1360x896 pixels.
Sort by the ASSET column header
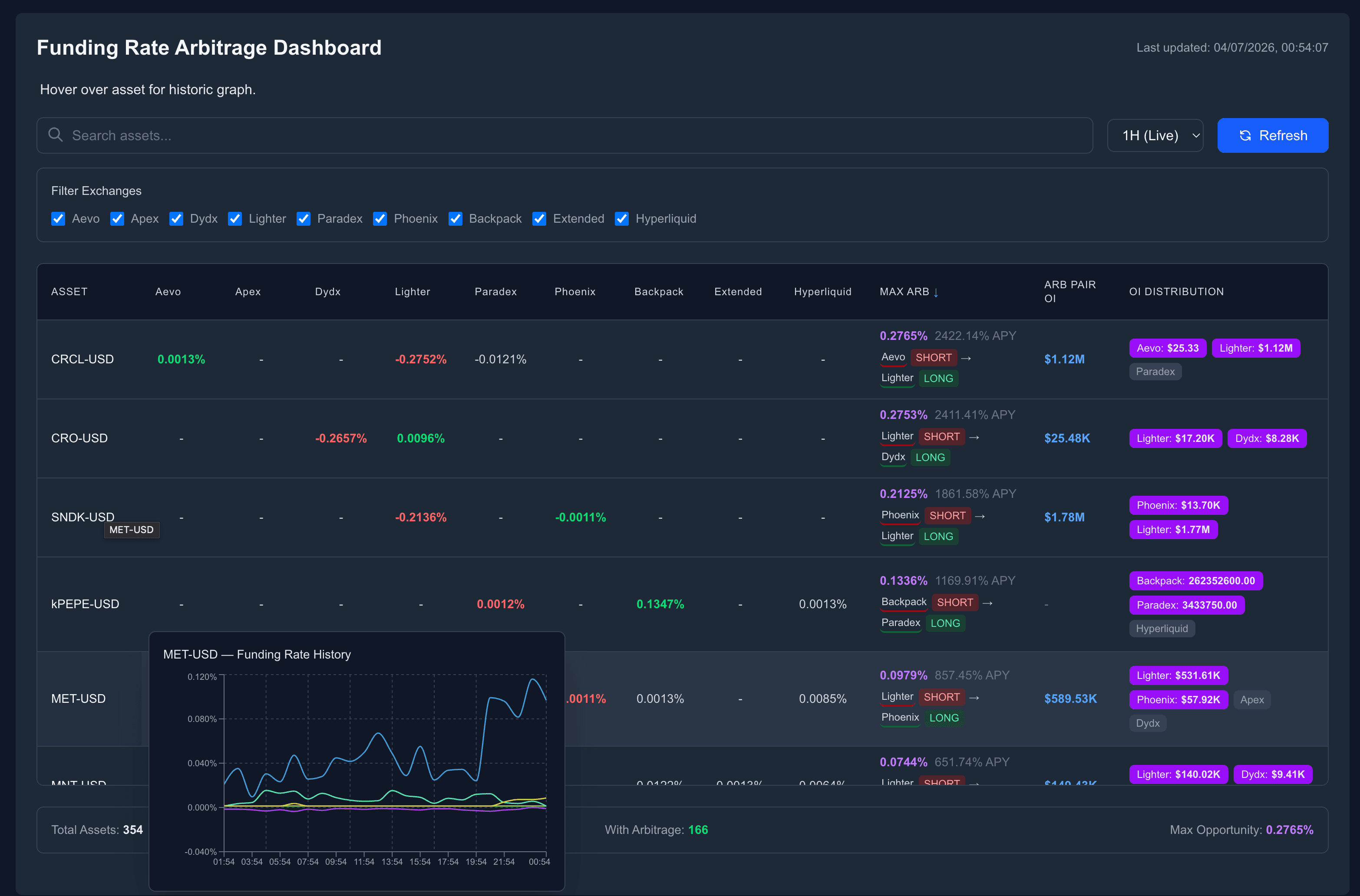(x=69, y=291)
